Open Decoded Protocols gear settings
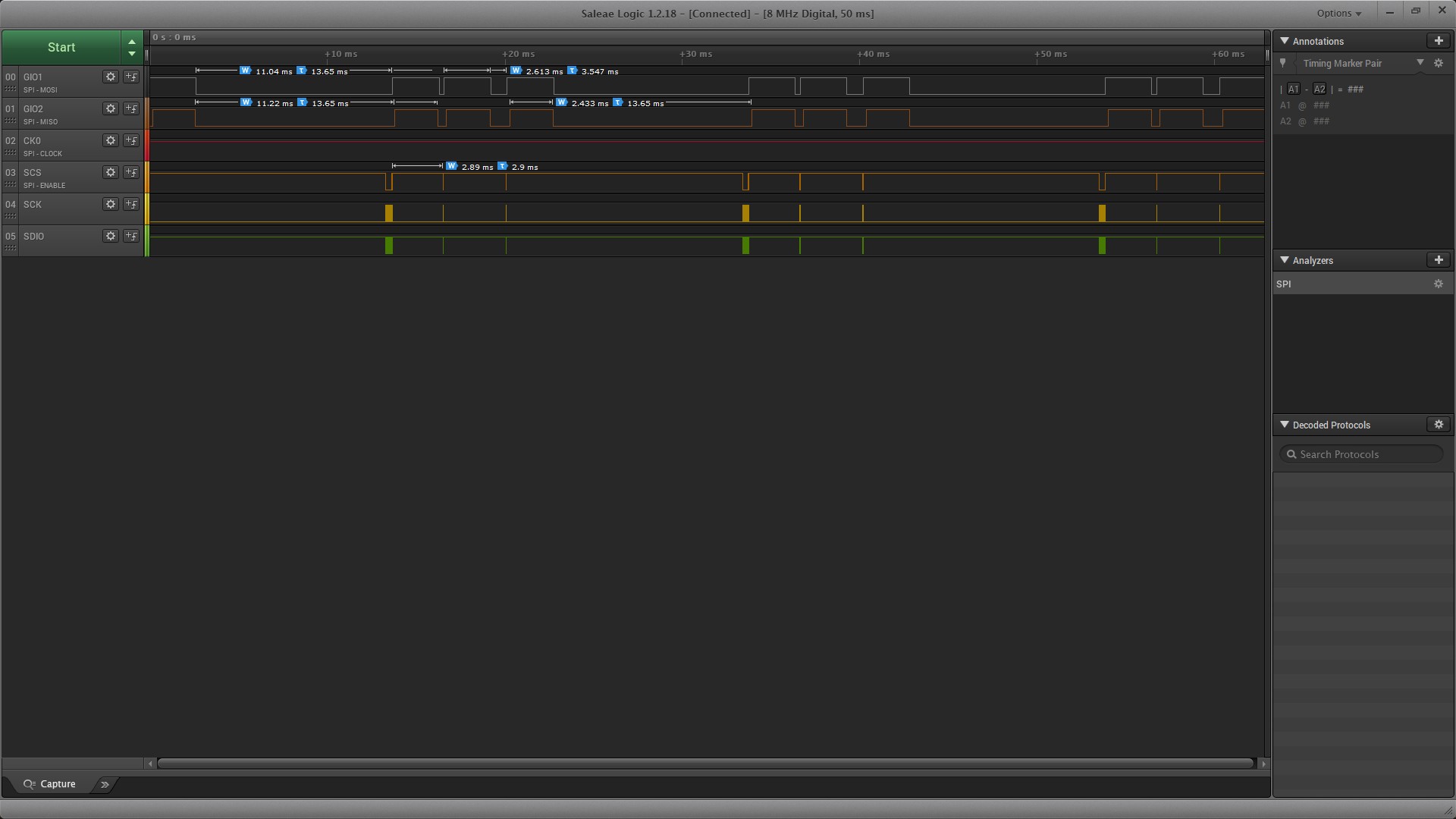1456x819 pixels. tap(1439, 425)
